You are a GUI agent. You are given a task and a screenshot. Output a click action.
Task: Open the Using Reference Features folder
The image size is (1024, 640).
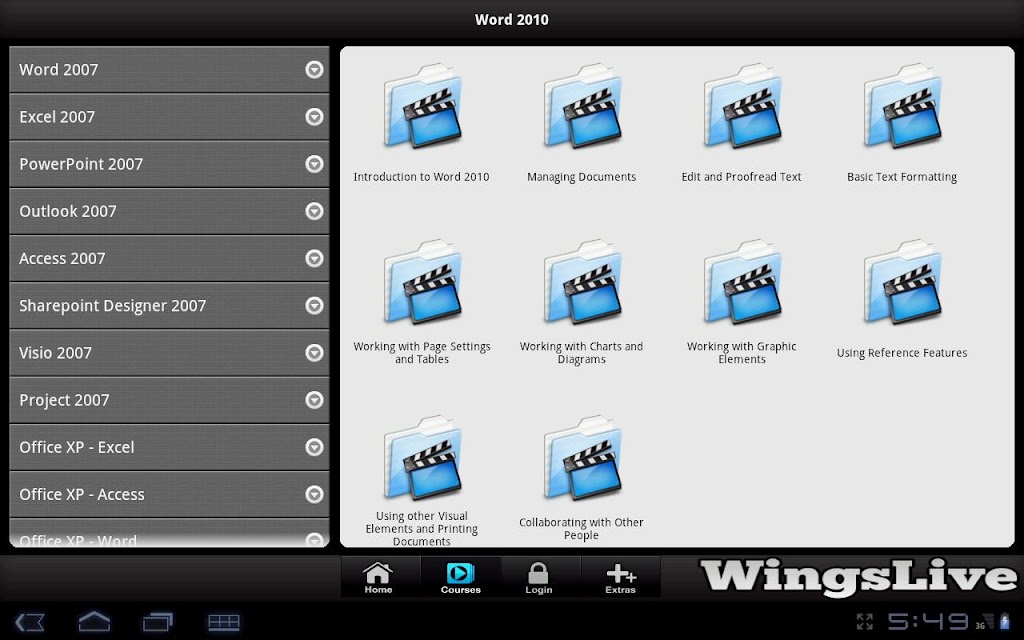click(x=903, y=283)
